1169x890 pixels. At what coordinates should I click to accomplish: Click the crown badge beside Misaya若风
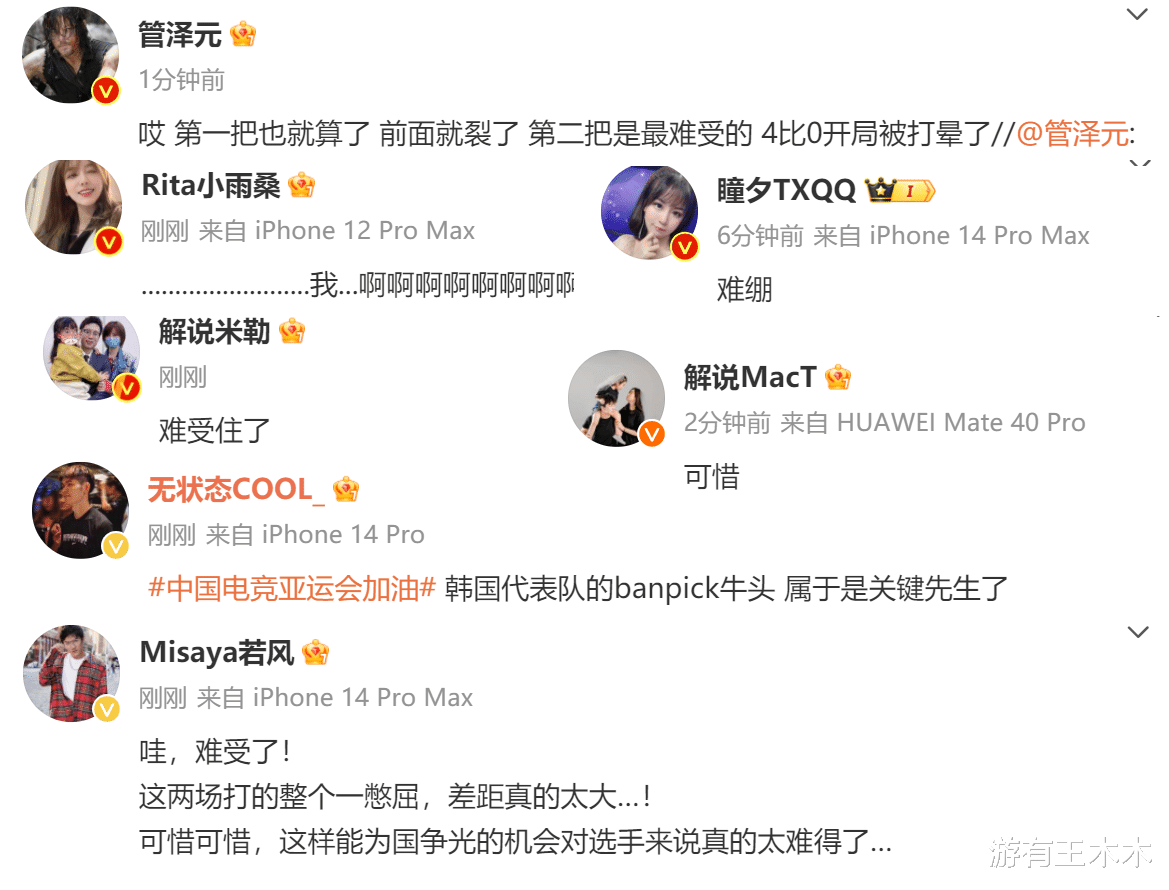pyautogui.click(x=315, y=653)
